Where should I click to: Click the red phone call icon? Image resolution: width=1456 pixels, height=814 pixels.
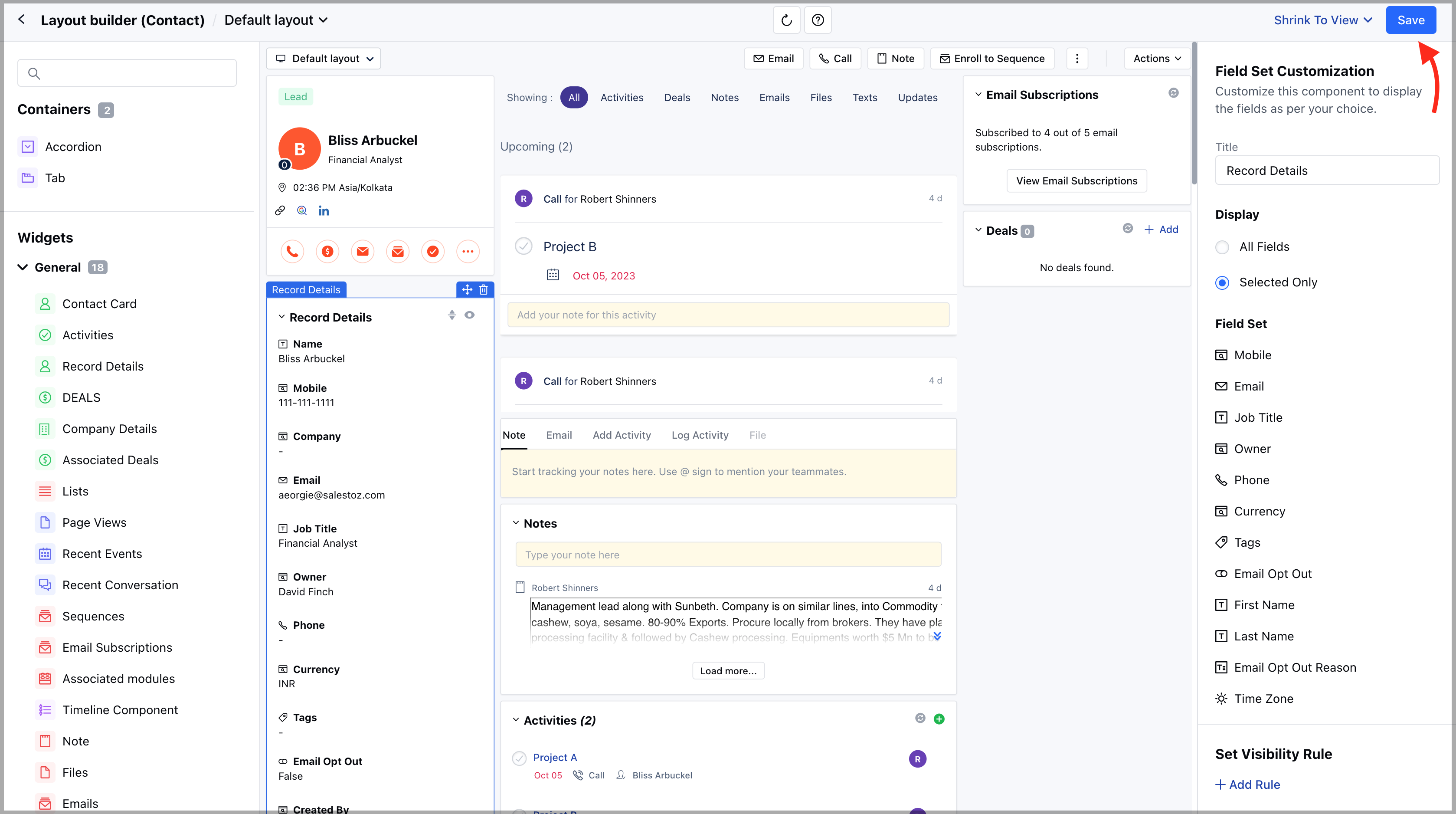(x=292, y=252)
